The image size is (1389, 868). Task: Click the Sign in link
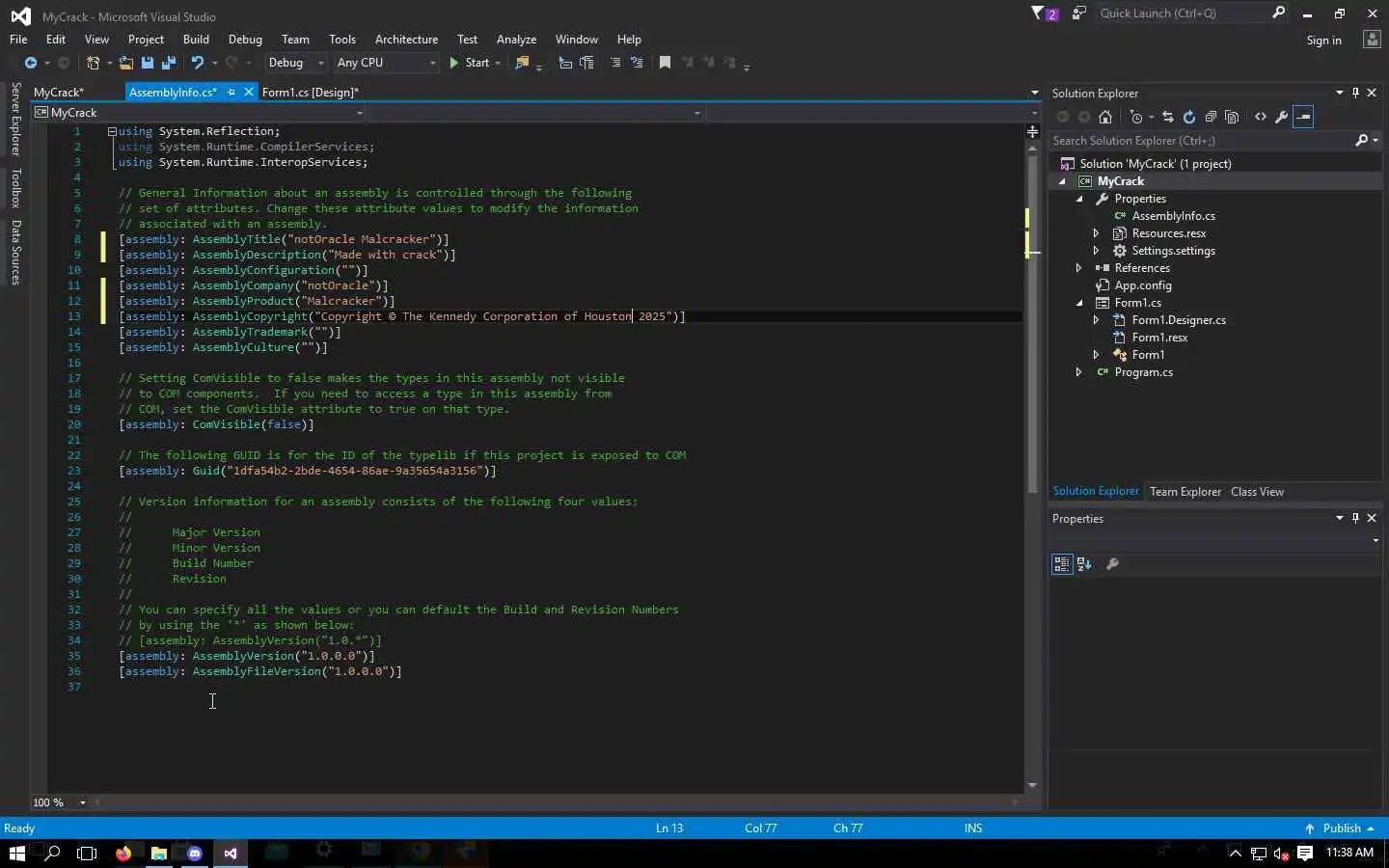point(1323,41)
